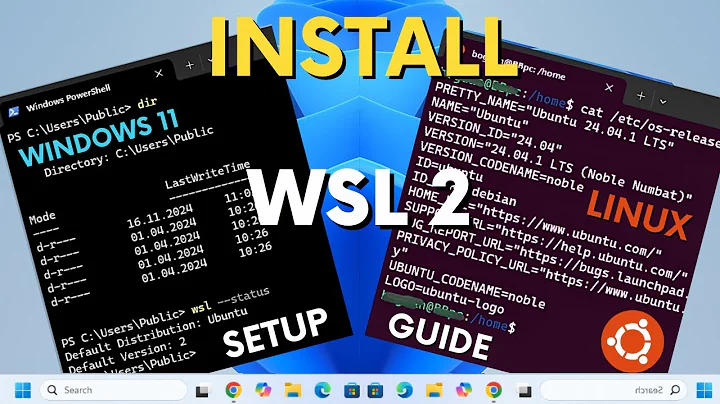Image resolution: width=720 pixels, height=404 pixels.
Task: Click the taskbar Search box with readable text
Action: (x=113, y=390)
